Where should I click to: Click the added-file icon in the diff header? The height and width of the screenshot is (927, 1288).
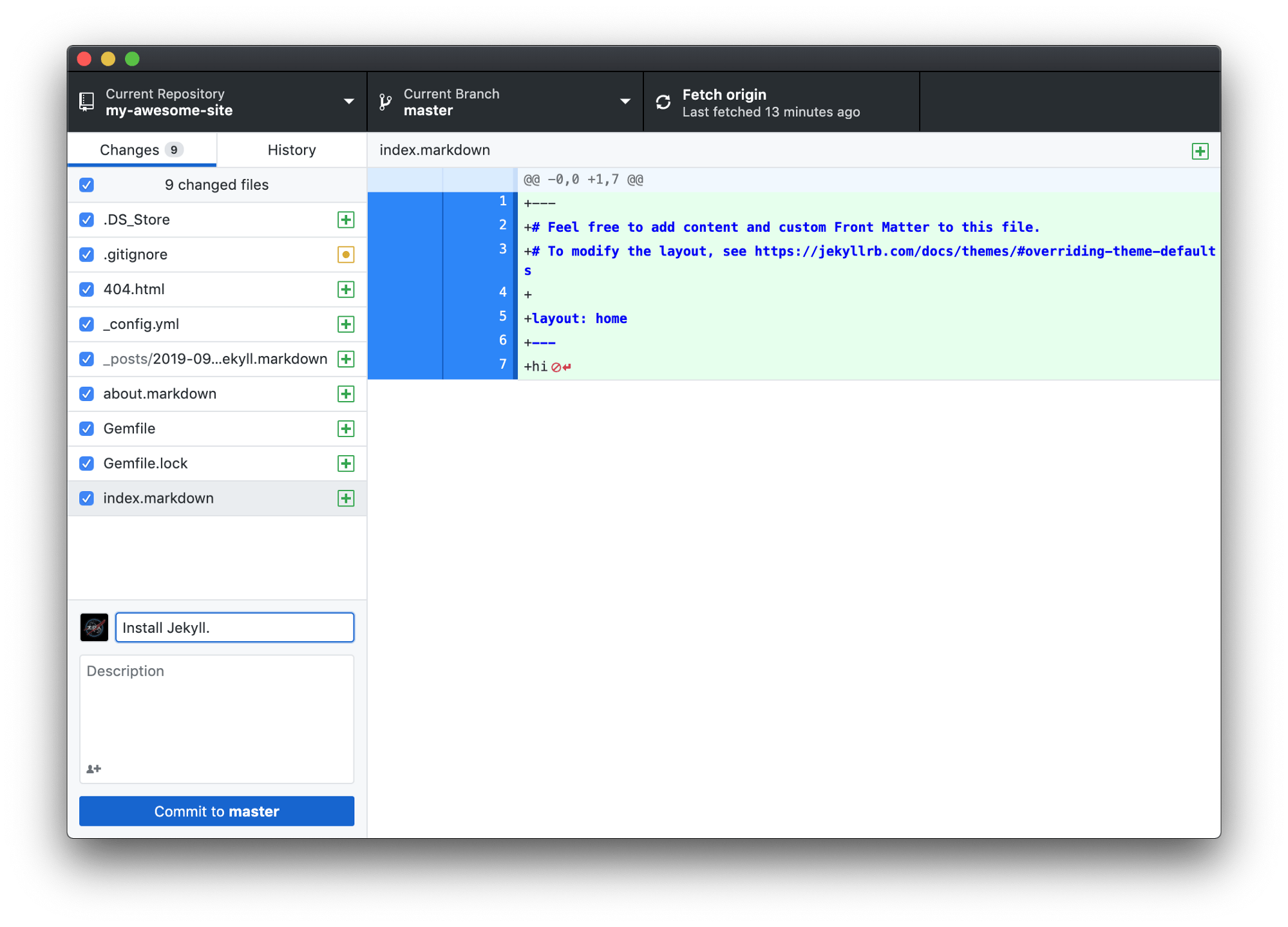(1200, 151)
